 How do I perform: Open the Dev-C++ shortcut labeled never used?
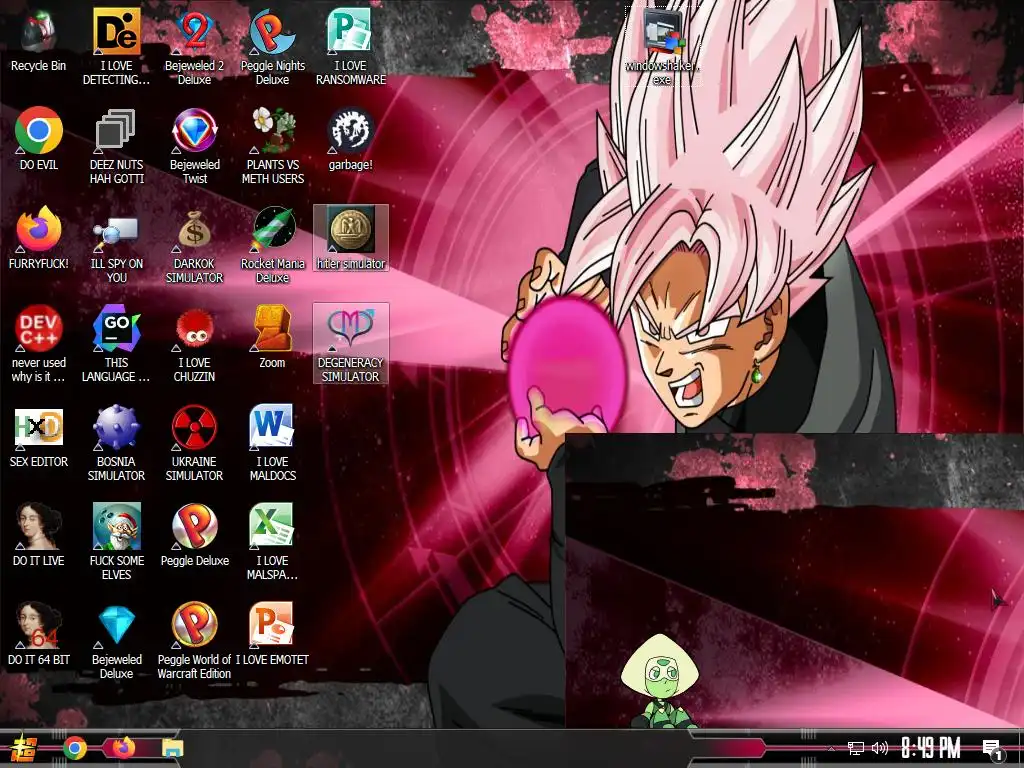click(x=39, y=344)
